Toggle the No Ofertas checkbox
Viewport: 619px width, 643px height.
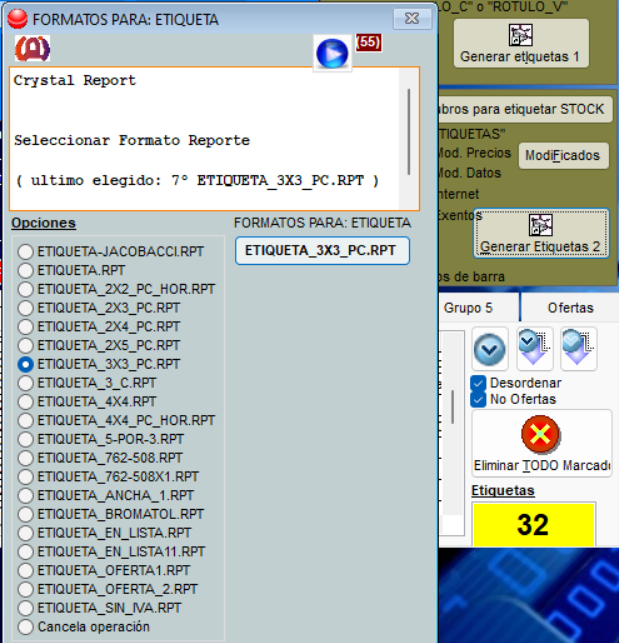click(x=479, y=399)
